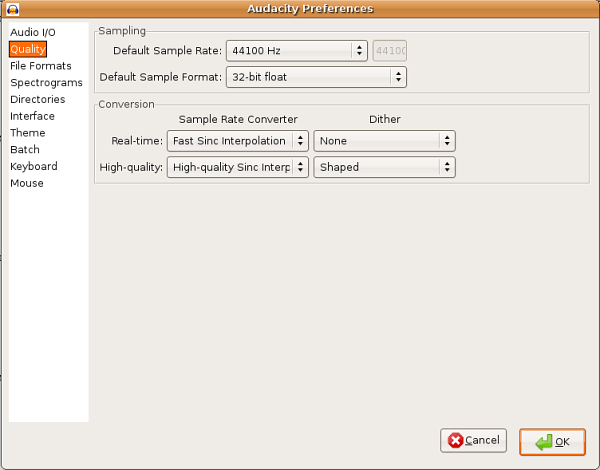This screenshot has height=470, width=600.
Task: Open the Real-time Dither dropdown showing None
Action: tap(385, 141)
